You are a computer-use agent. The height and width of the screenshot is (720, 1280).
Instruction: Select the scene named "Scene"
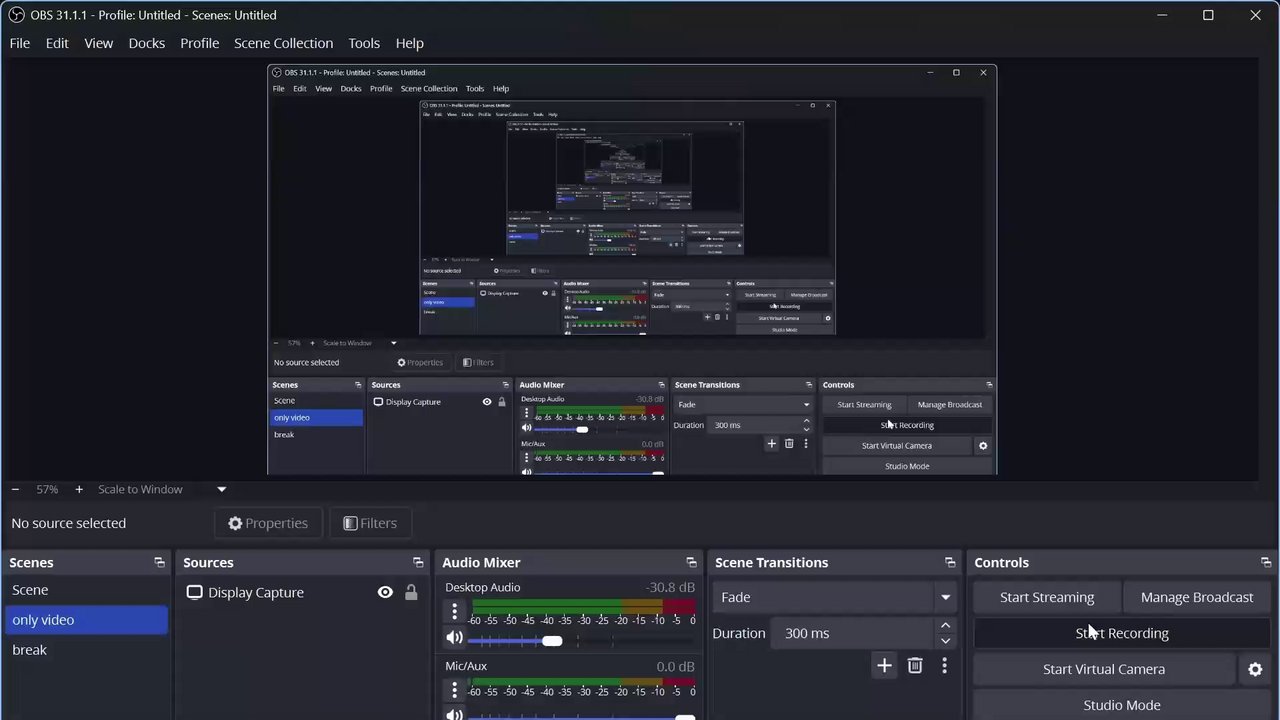tap(86, 590)
